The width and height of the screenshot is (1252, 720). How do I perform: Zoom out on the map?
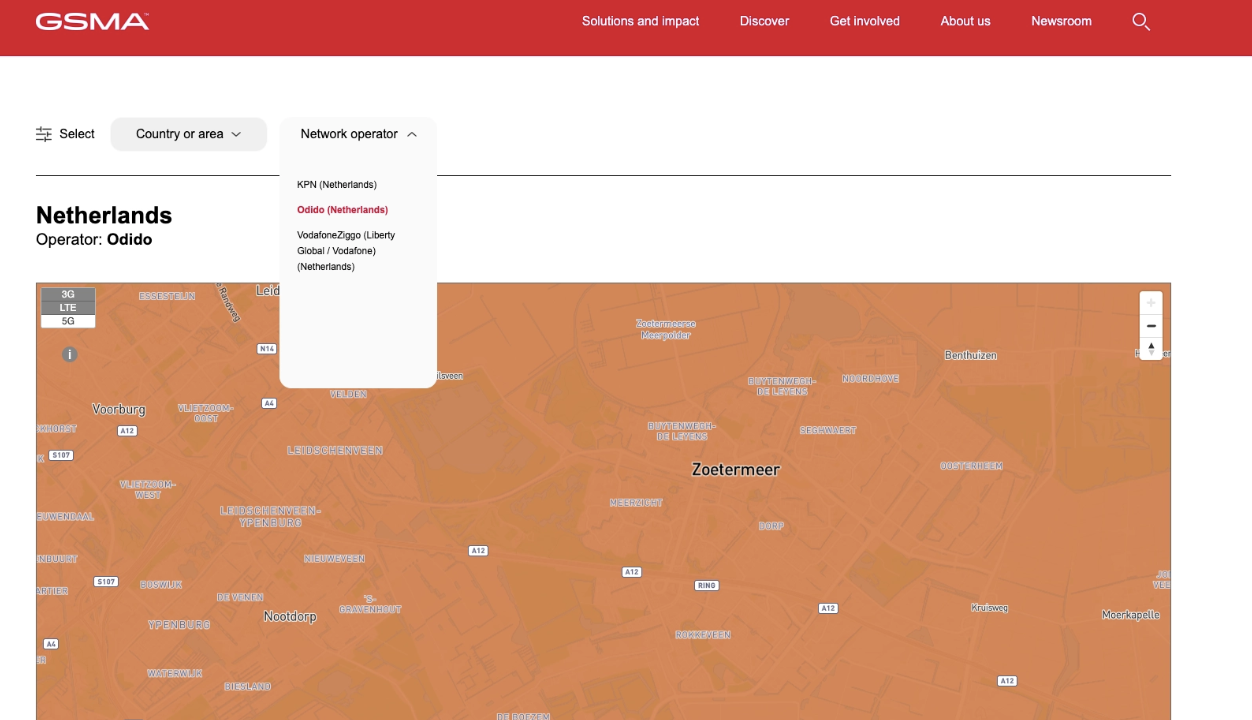coord(1151,326)
